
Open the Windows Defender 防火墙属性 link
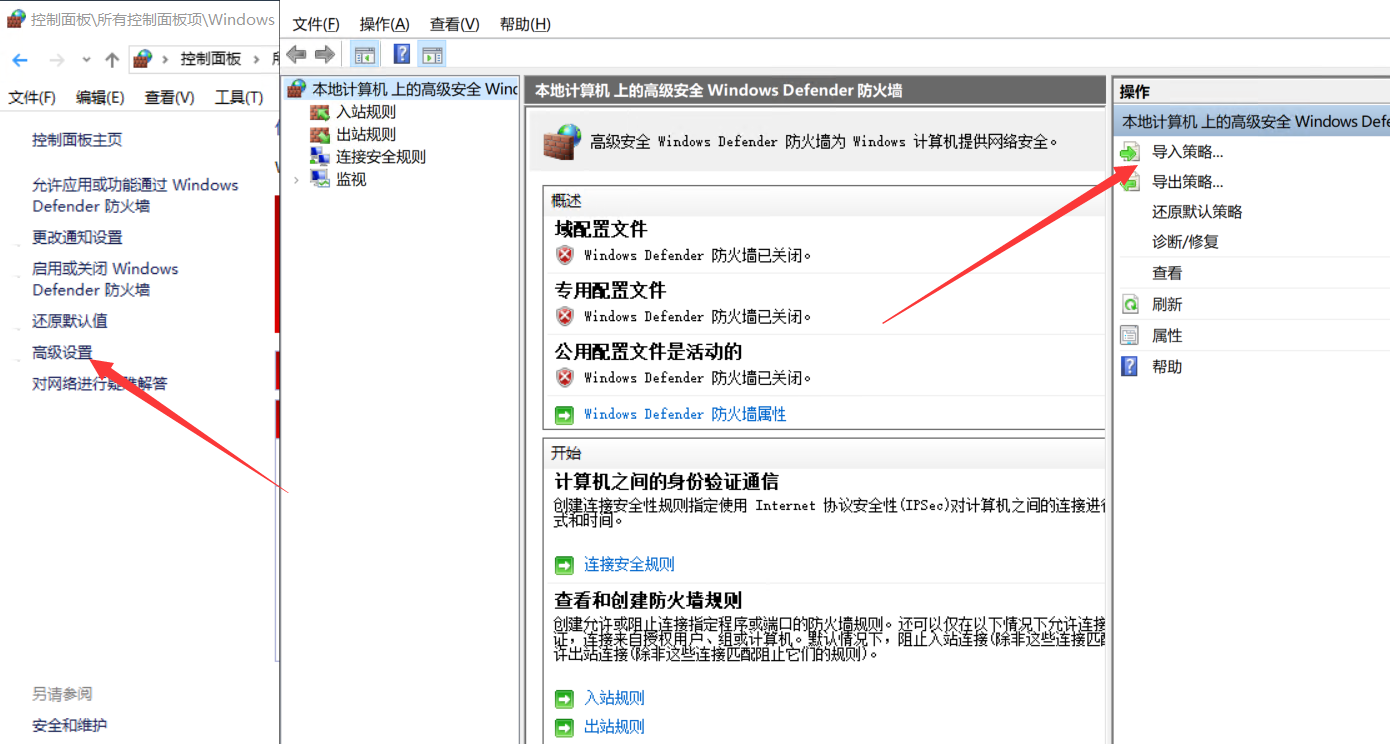(685, 414)
